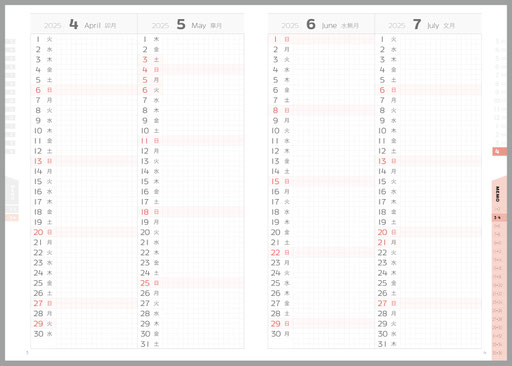Open the MEMO side tab

(x=498, y=194)
